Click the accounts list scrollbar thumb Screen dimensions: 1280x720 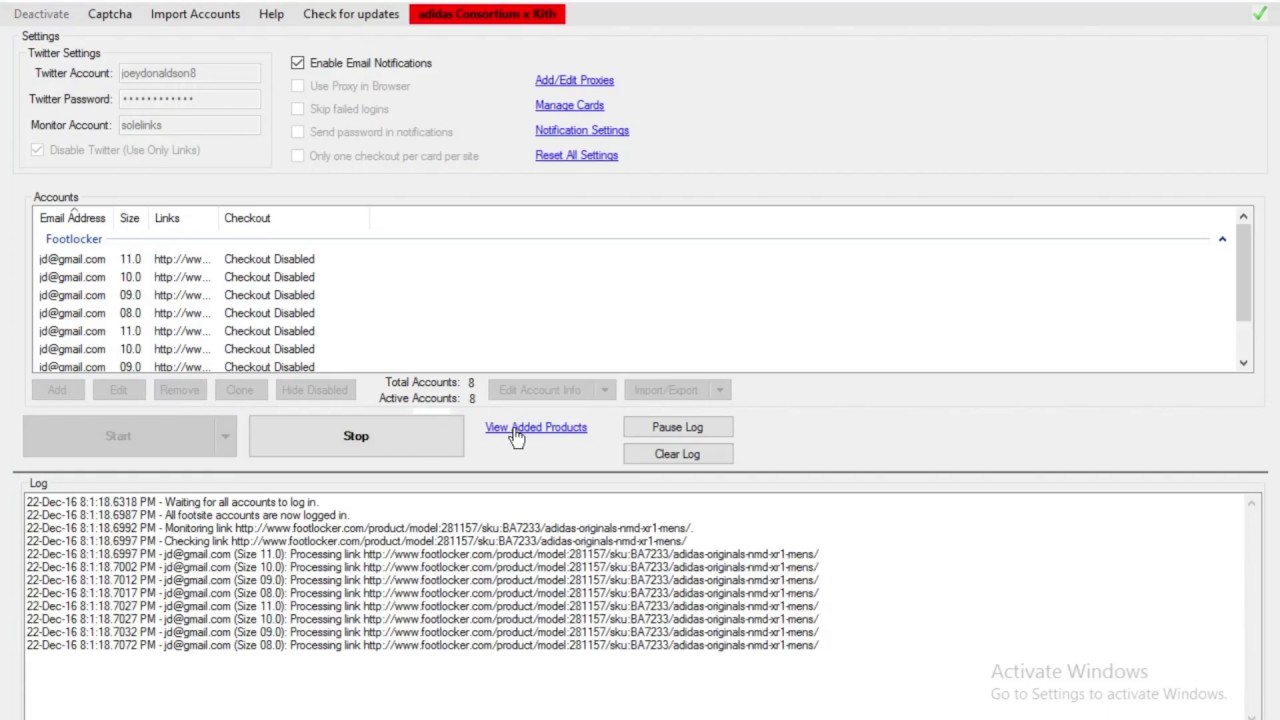(1244, 273)
